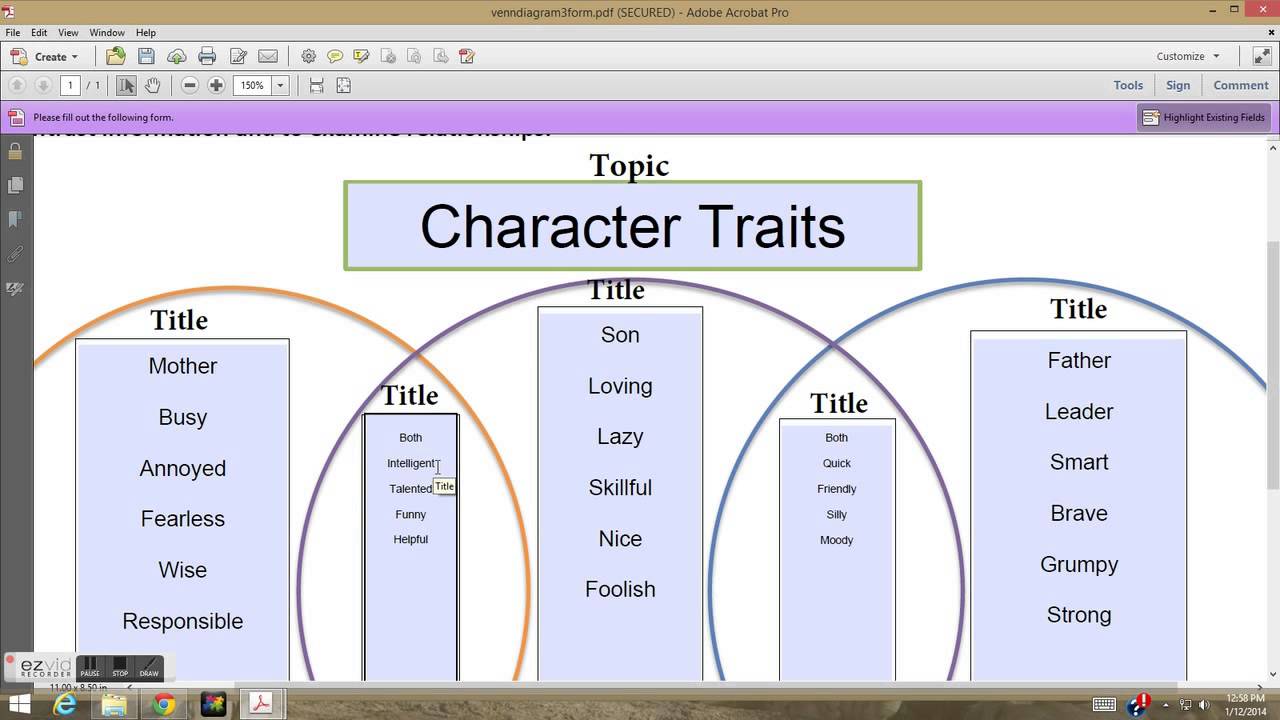Open the Signatures panel icon

pos(15,288)
